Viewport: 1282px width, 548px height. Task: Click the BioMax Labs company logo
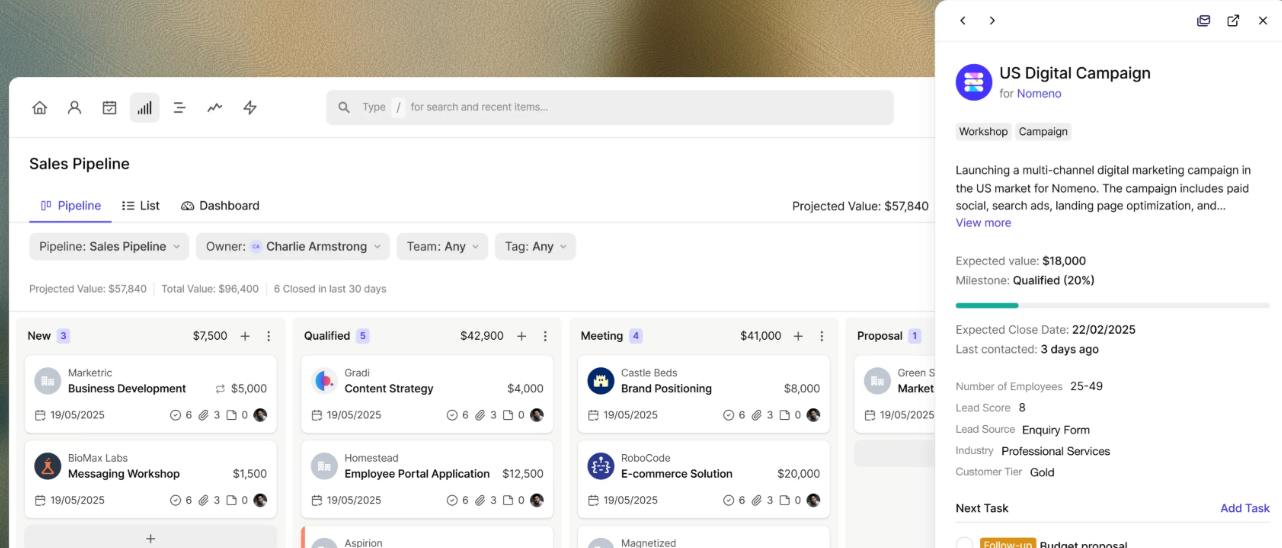click(x=48, y=466)
